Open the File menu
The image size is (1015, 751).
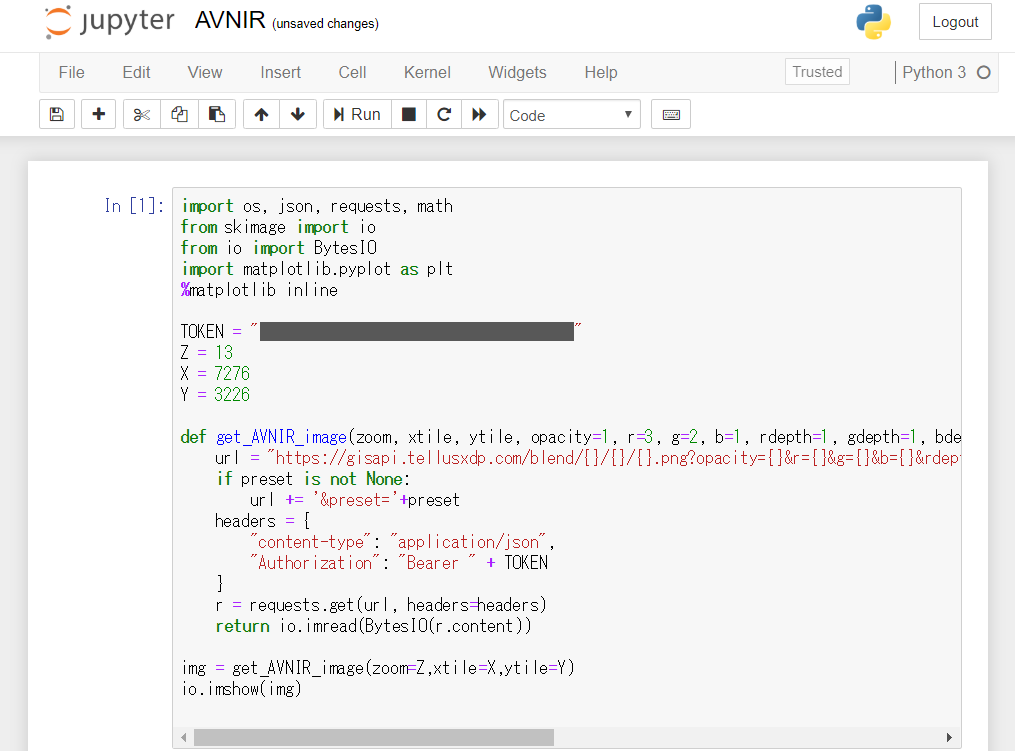tap(71, 73)
